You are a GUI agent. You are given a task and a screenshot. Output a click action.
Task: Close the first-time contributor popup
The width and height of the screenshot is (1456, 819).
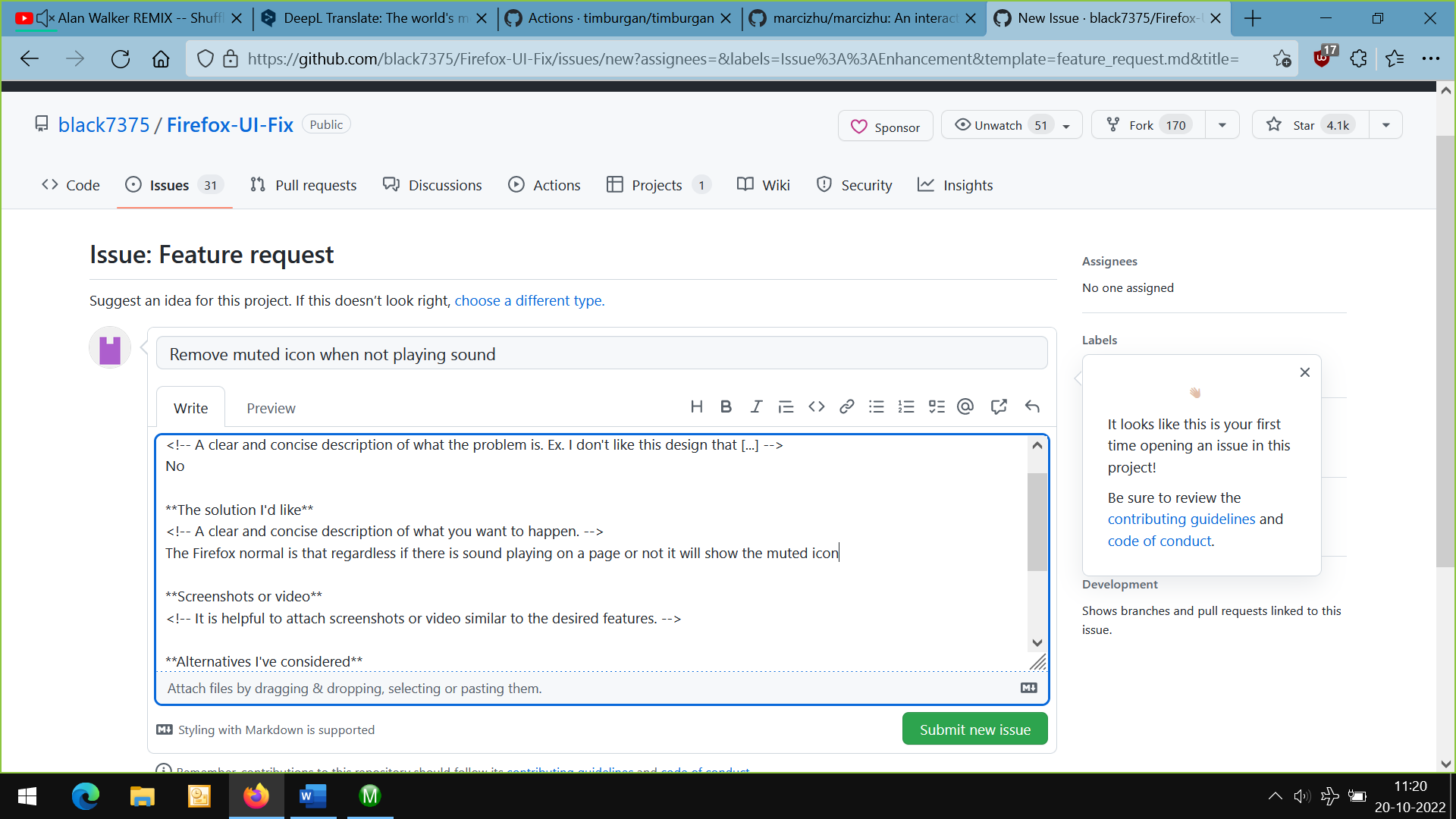[x=1304, y=372]
